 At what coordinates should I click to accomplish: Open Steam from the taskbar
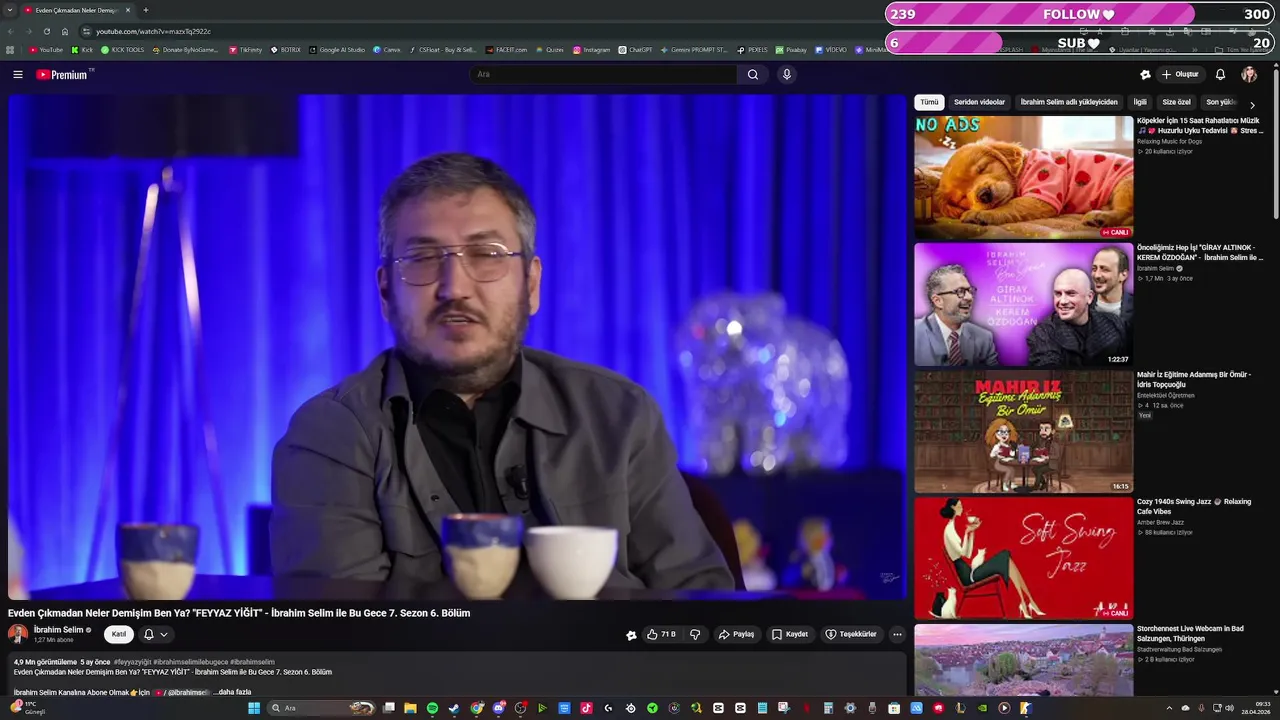(454, 708)
